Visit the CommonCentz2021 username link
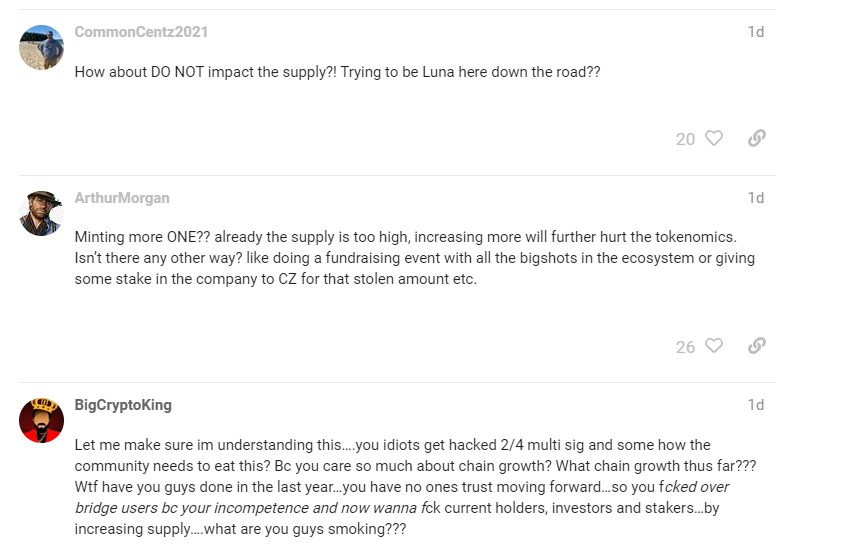 (141, 32)
